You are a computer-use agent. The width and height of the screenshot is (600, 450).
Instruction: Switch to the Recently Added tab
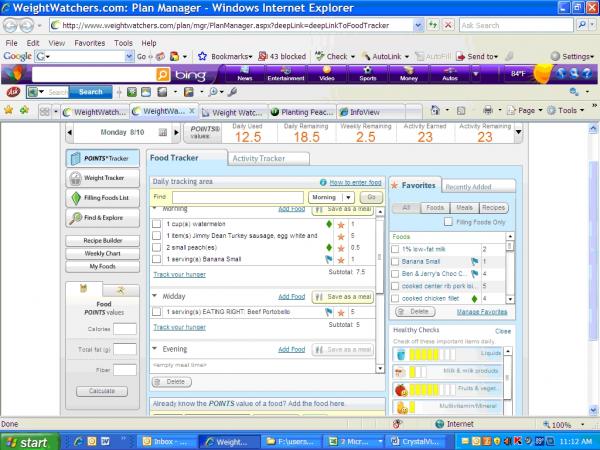coord(478,186)
